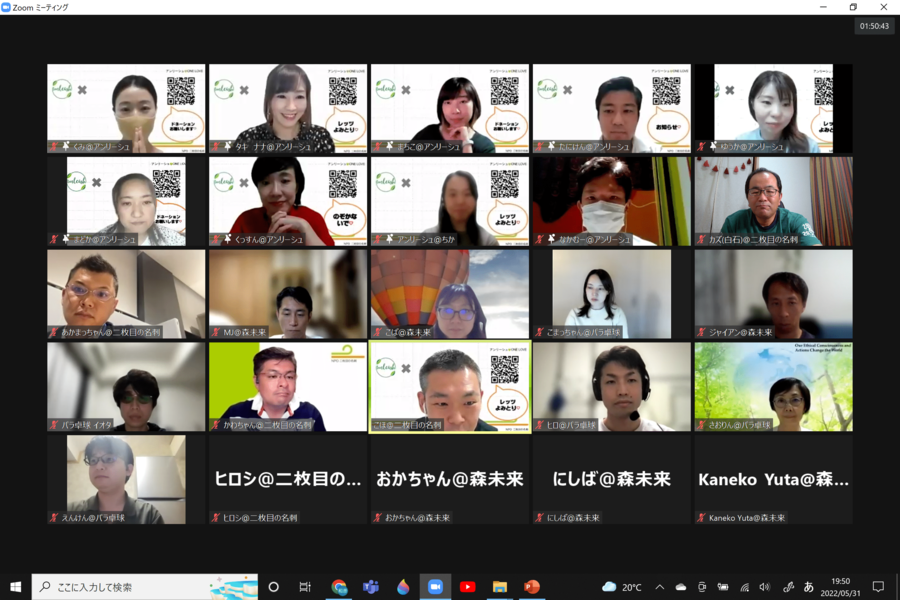The image size is (900, 600).
Task: Open the Windows Start menu
Action: point(15,587)
